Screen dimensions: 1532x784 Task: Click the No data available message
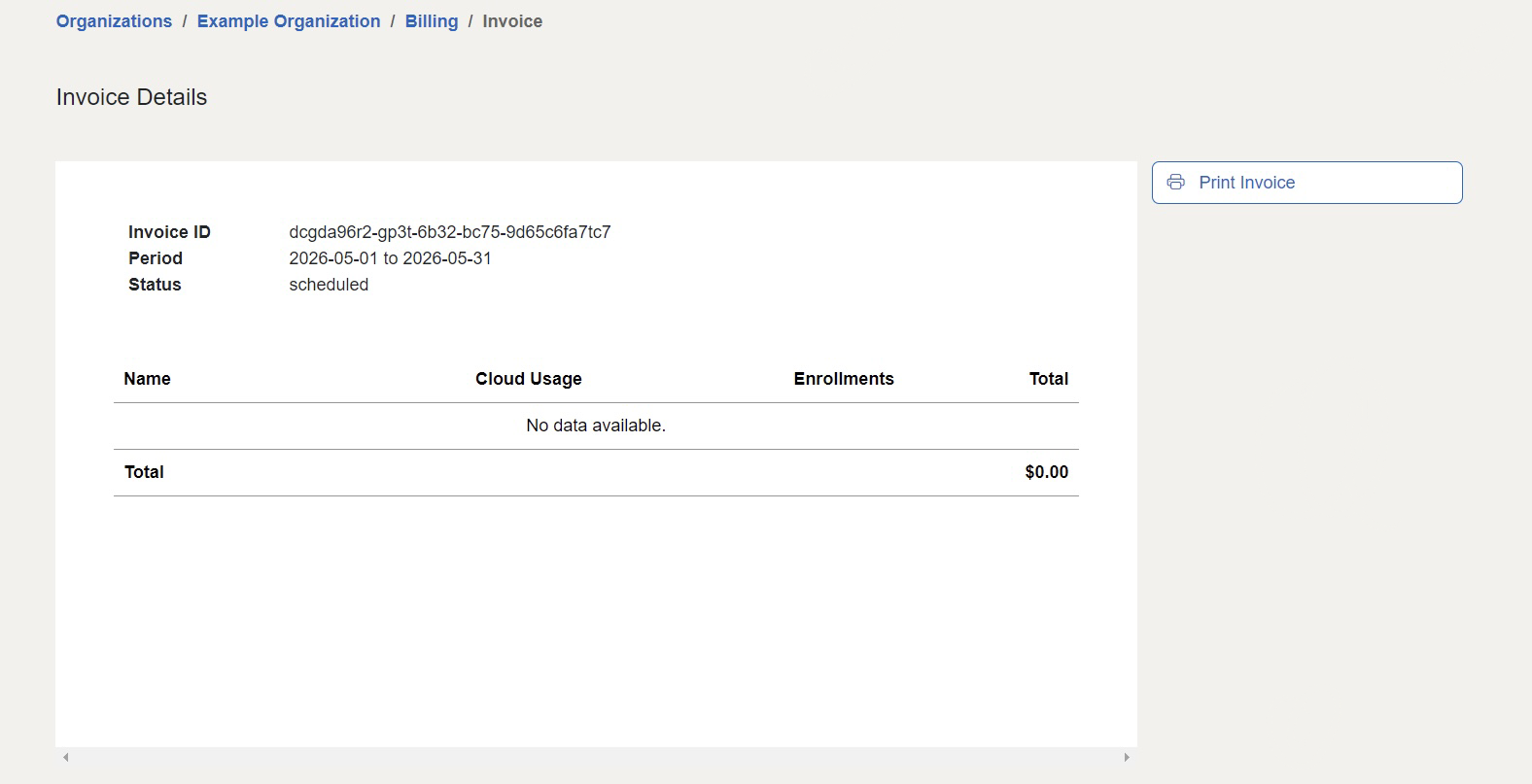[x=596, y=426]
